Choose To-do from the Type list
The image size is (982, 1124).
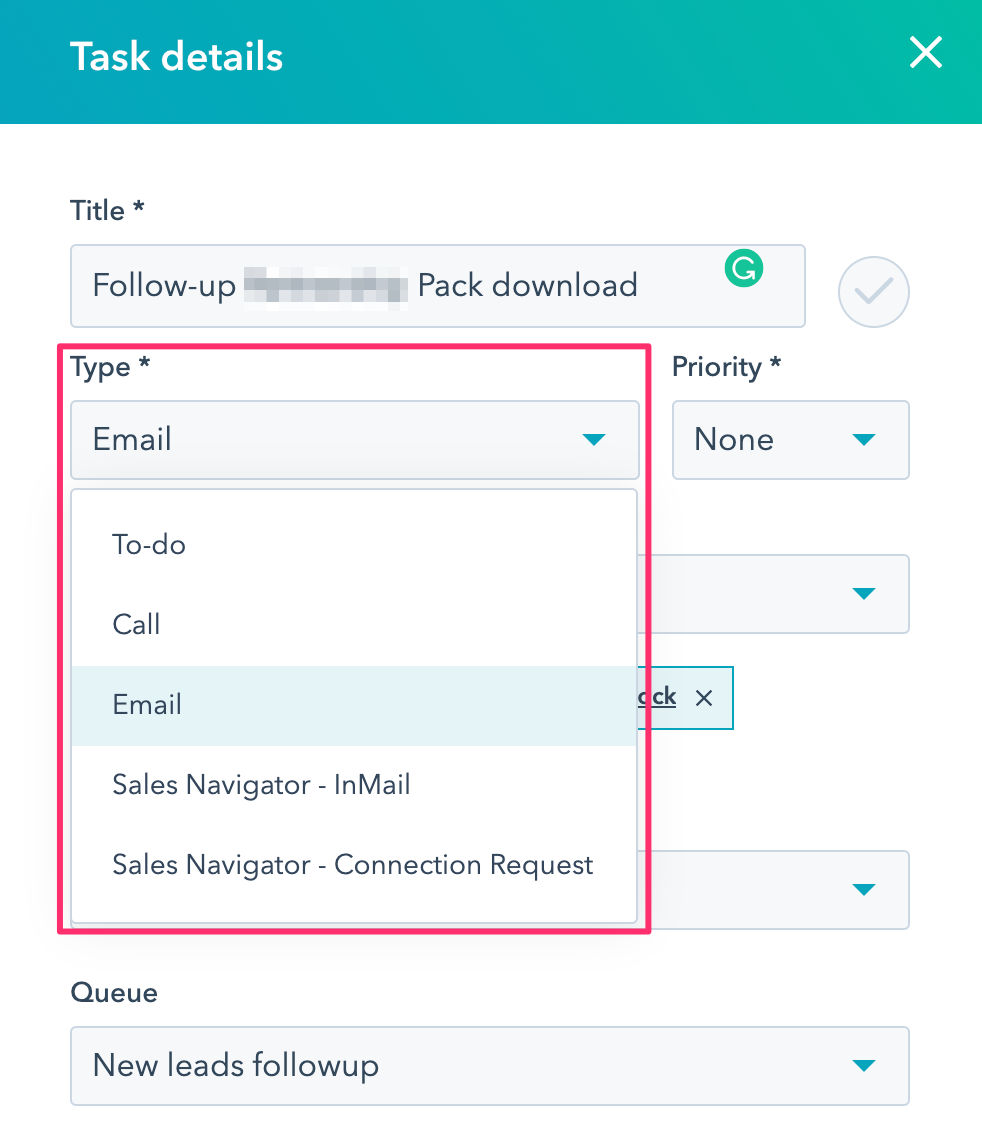150,545
